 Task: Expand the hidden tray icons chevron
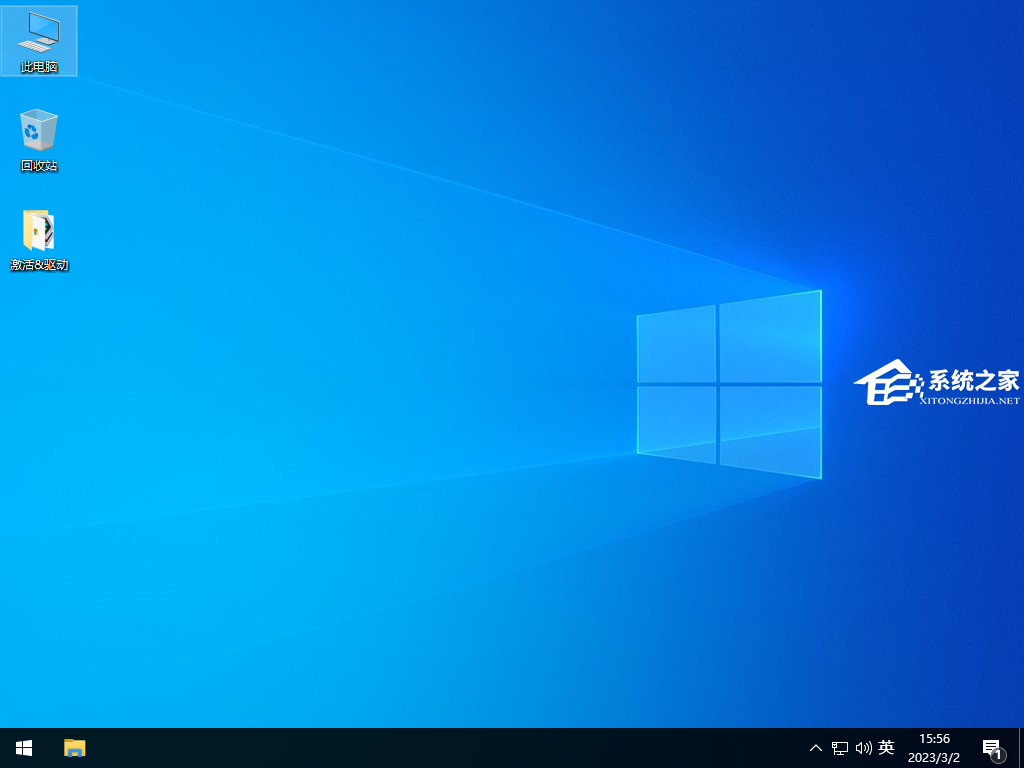point(816,748)
